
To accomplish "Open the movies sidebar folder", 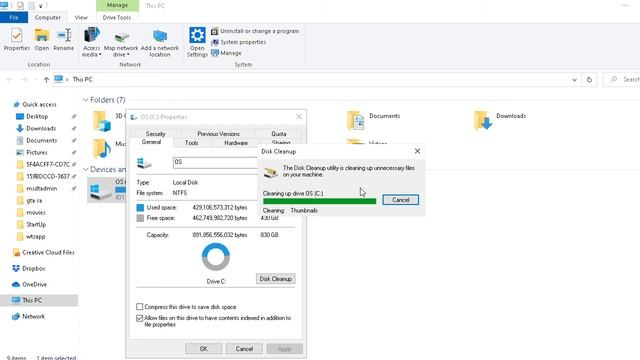I will click(x=36, y=213).
